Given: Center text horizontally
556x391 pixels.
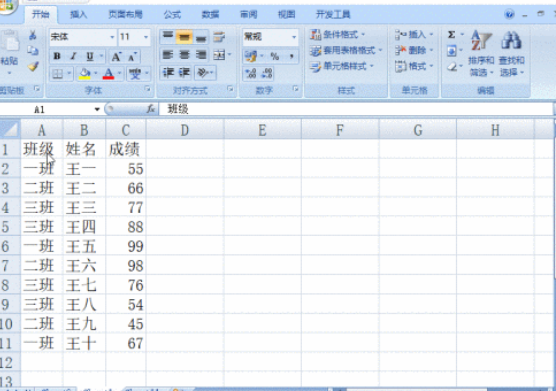Looking at the screenshot, I should [x=184, y=55].
